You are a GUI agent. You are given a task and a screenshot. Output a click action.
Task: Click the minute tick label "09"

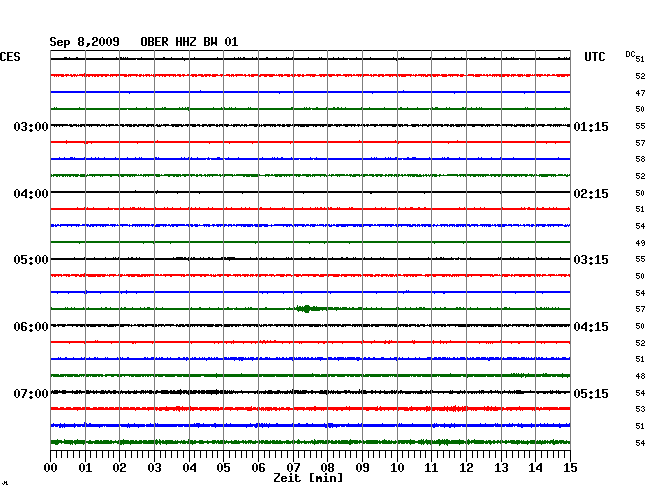click(362, 468)
